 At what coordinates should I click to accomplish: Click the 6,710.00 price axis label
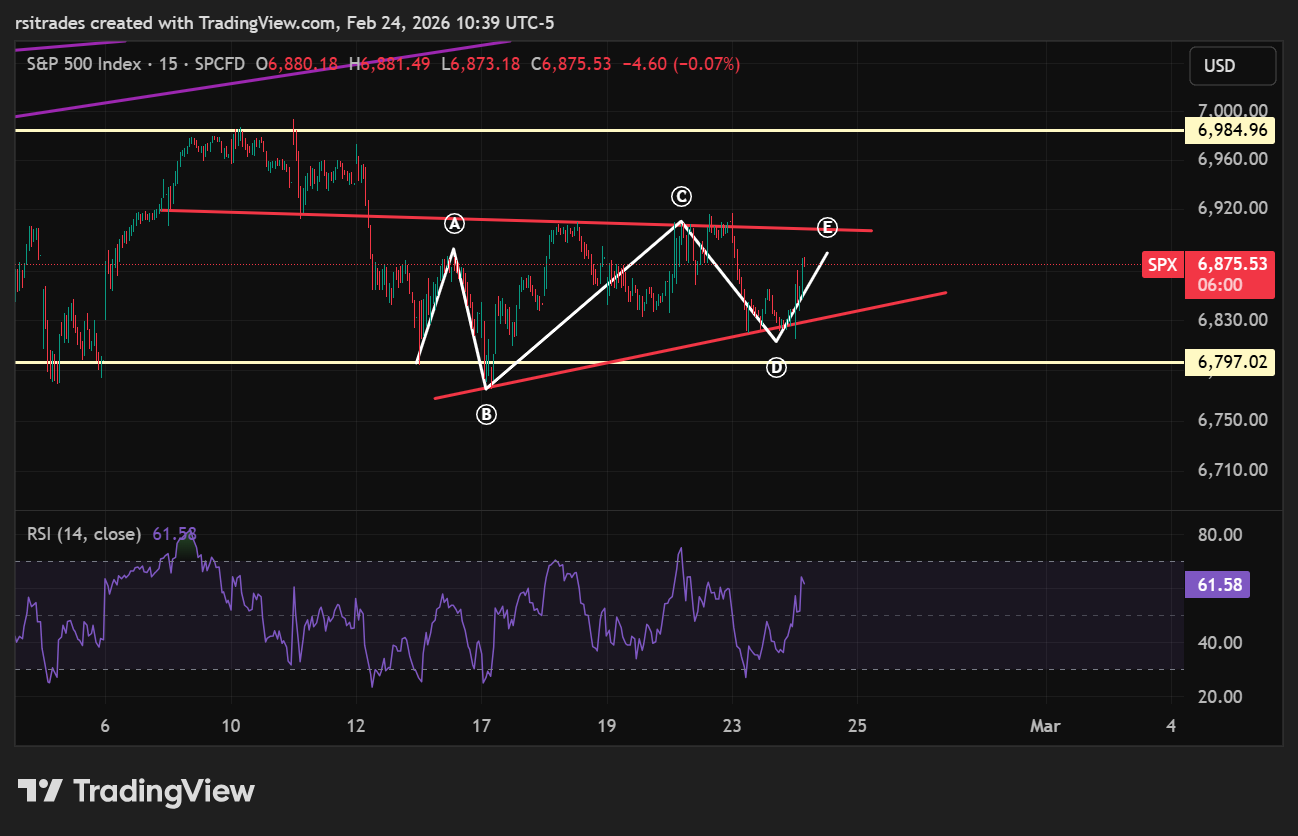tap(1232, 469)
